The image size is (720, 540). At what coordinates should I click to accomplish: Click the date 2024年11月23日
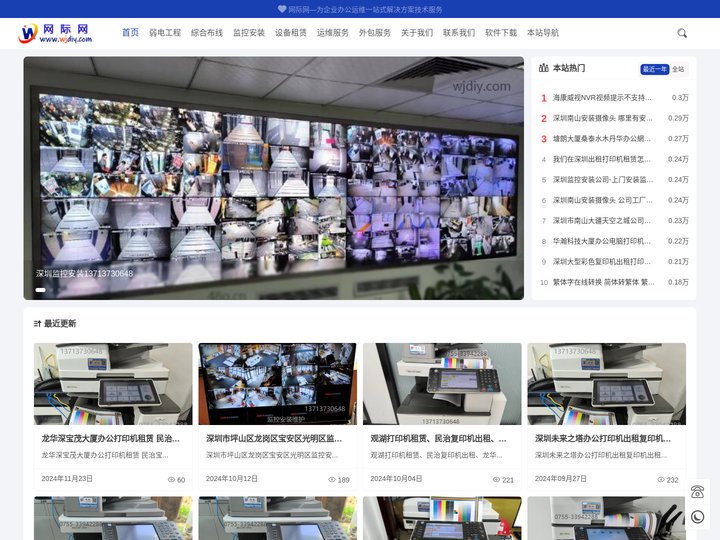(x=67, y=478)
